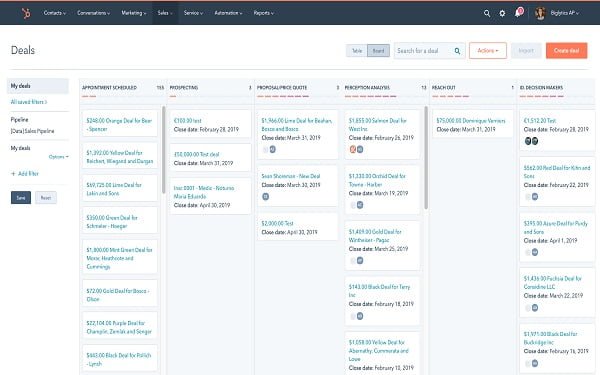Click Add filter
The image size is (600, 375).
[25, 174]
